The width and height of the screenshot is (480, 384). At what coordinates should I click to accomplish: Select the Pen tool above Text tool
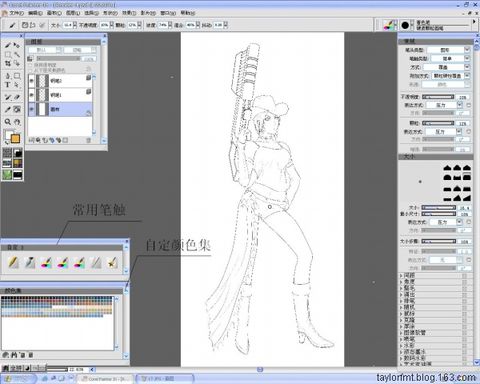click(x=8, y=76)
